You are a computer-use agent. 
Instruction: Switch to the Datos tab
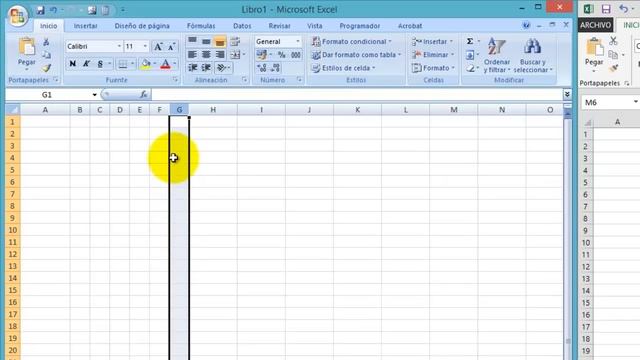[242, 26]
